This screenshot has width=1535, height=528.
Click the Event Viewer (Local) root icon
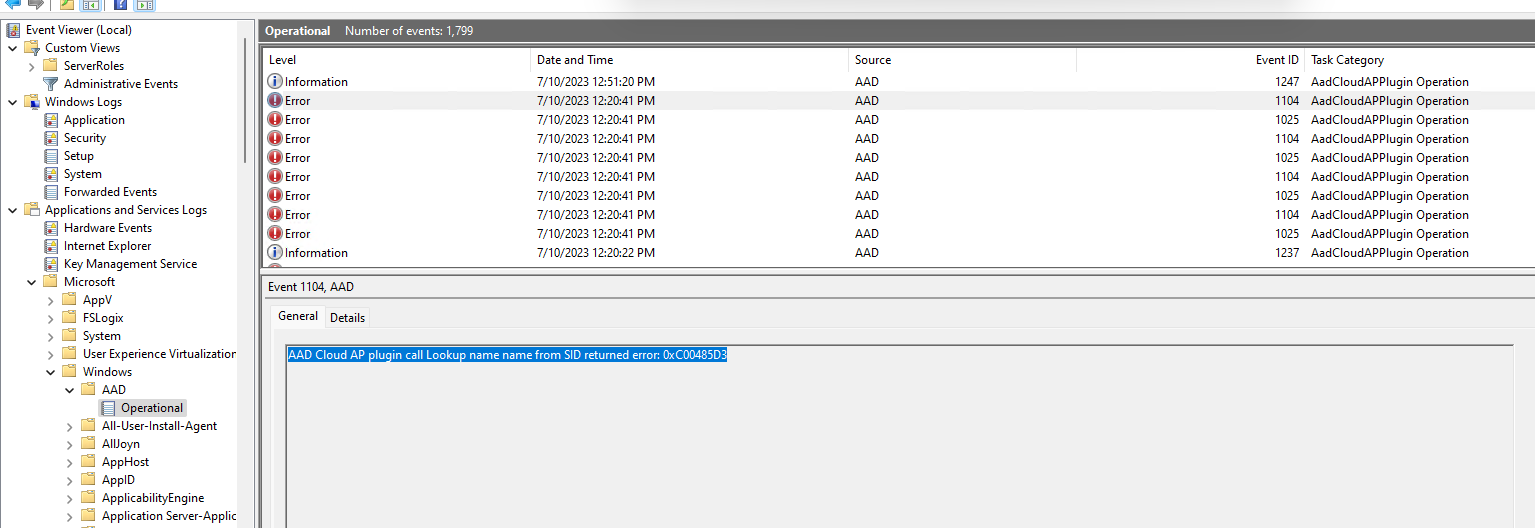tap(13, 30)
